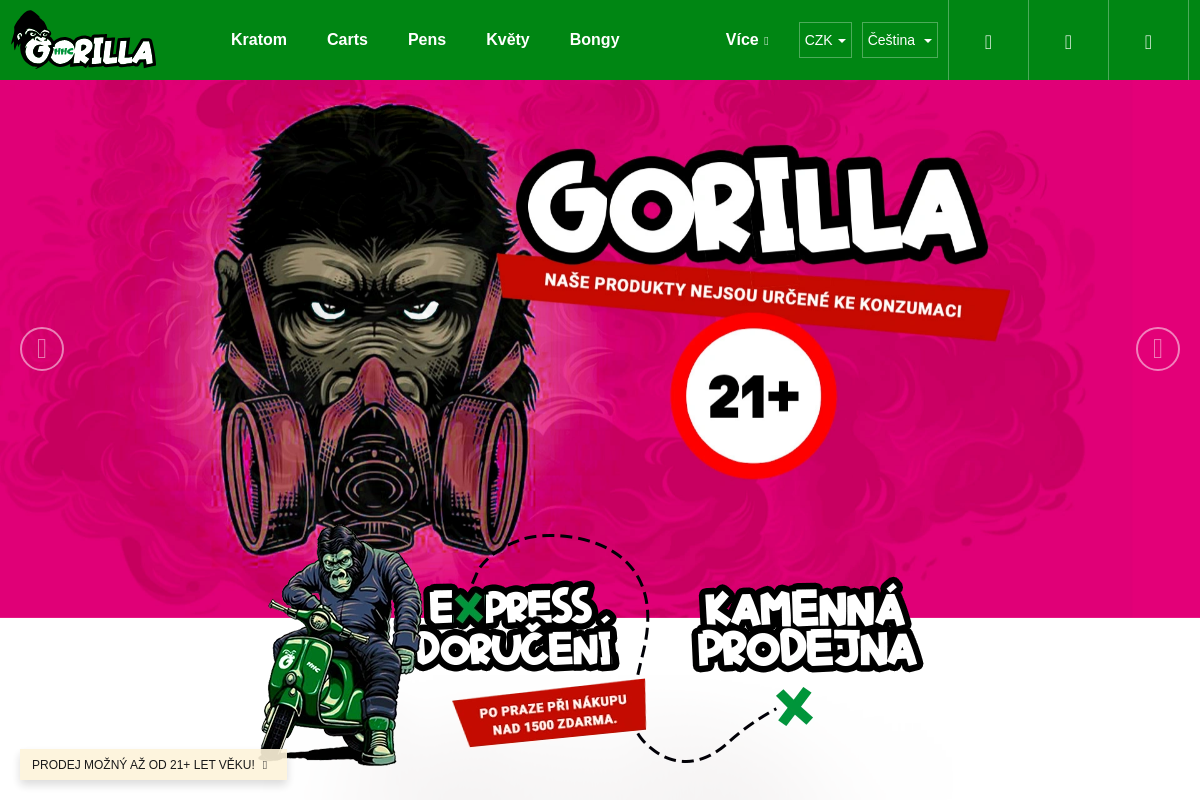The image size is (1200, 800).
Task: Click the Express doručení banner
Action: (x=518, y=628)
